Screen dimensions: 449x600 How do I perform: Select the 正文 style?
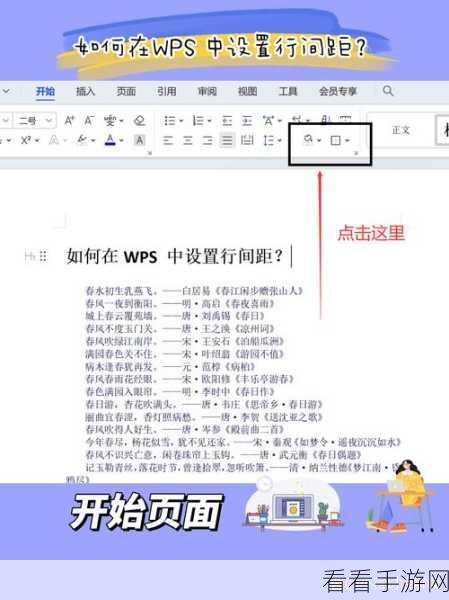(x=401, y=130)
